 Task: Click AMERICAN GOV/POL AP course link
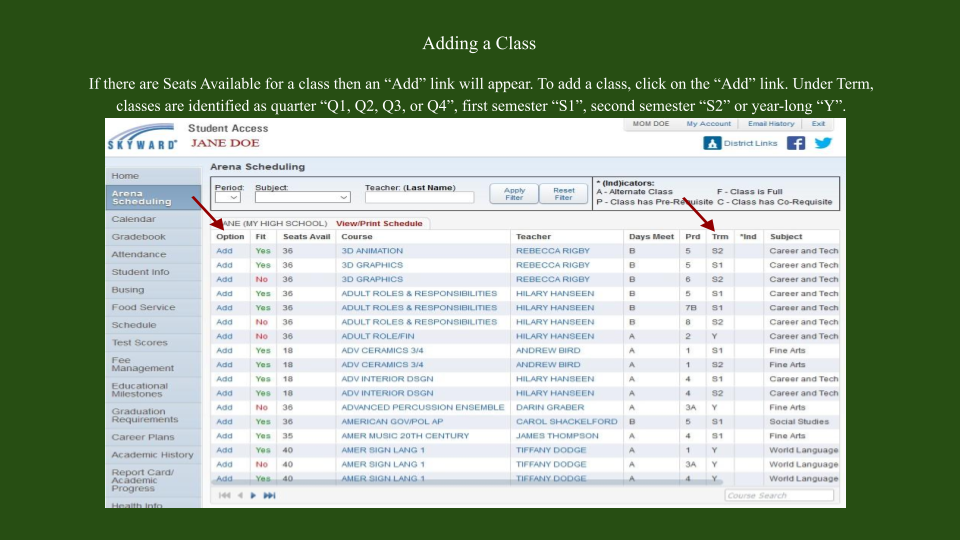[x=392, y=422]
